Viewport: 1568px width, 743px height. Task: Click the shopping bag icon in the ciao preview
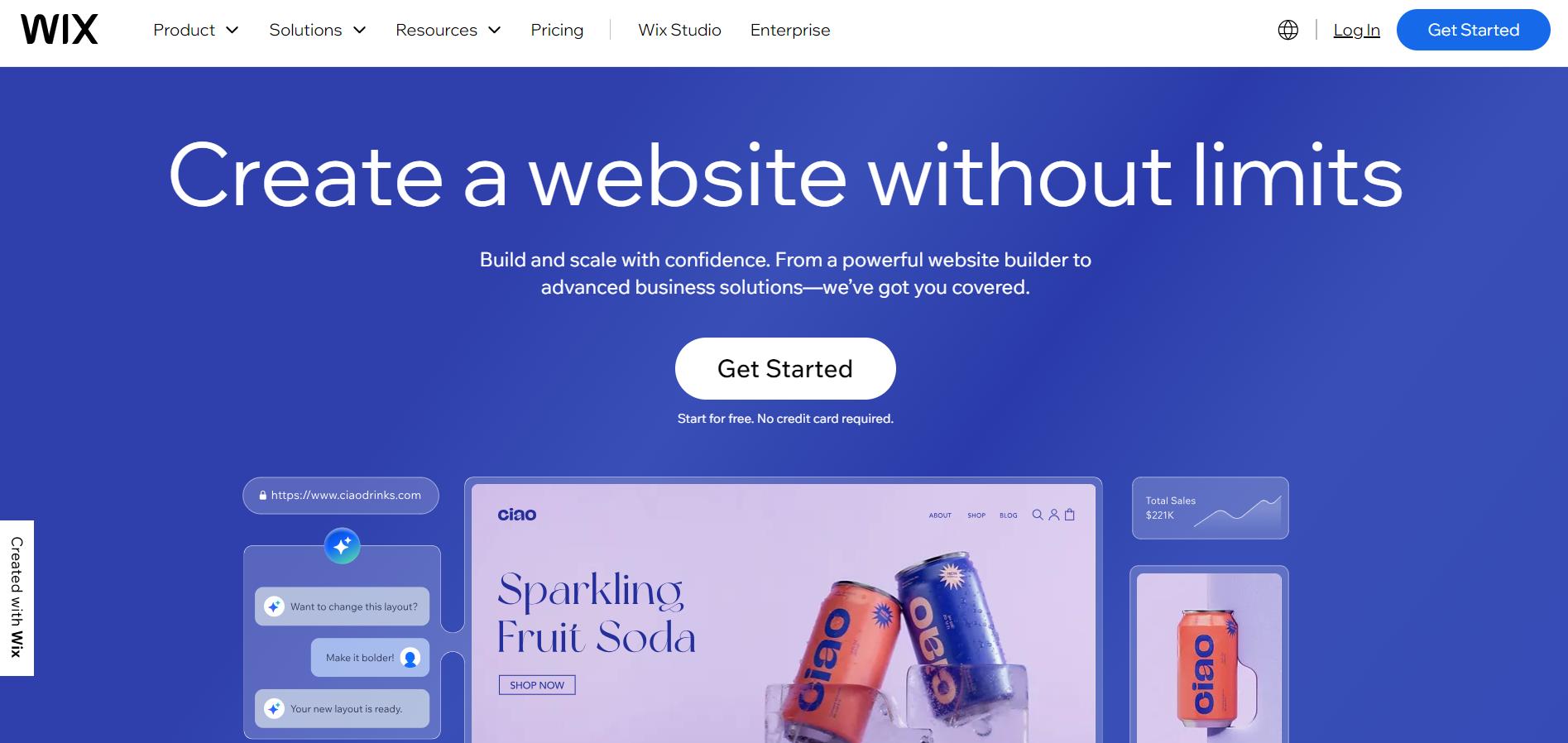[x=1069, y=515]
